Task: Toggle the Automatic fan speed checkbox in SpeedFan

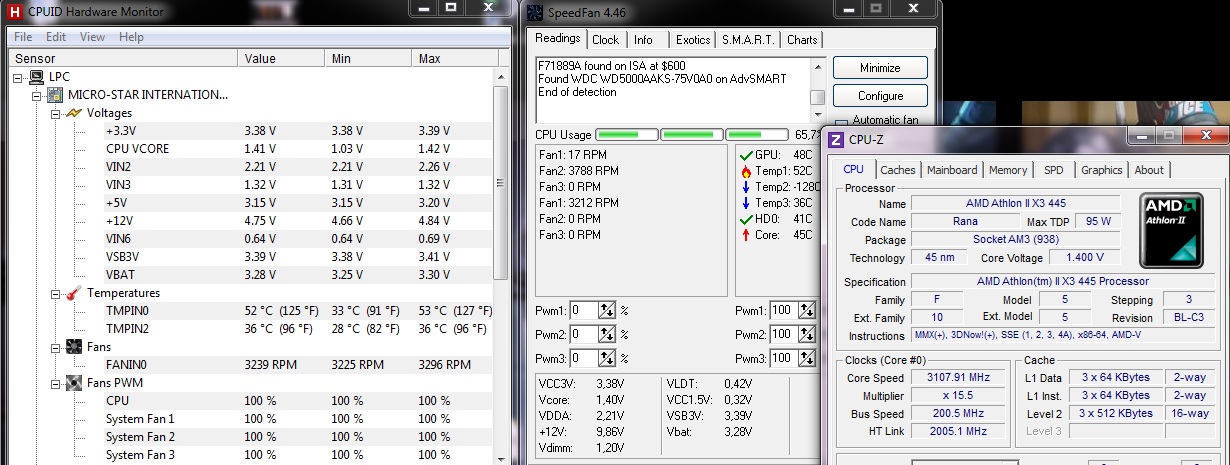Action: [839, 121]
